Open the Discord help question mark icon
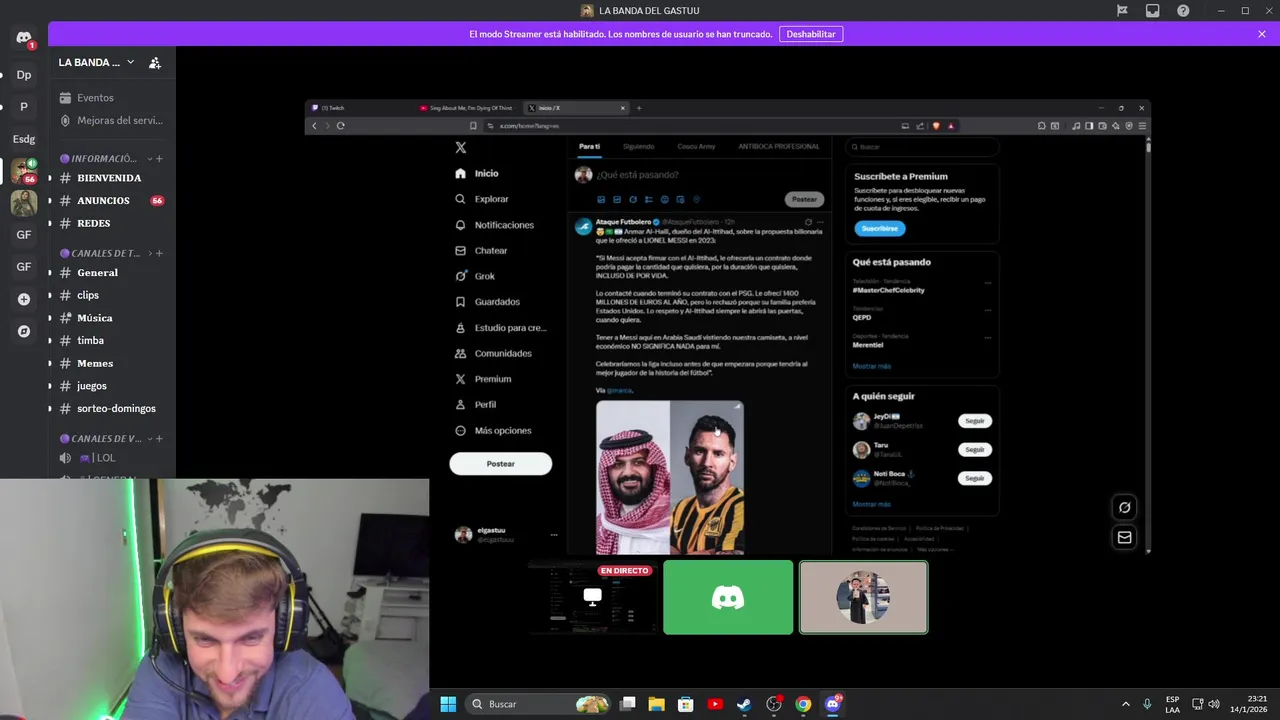Screen dimensions: 1280x720 [1183, 10]
